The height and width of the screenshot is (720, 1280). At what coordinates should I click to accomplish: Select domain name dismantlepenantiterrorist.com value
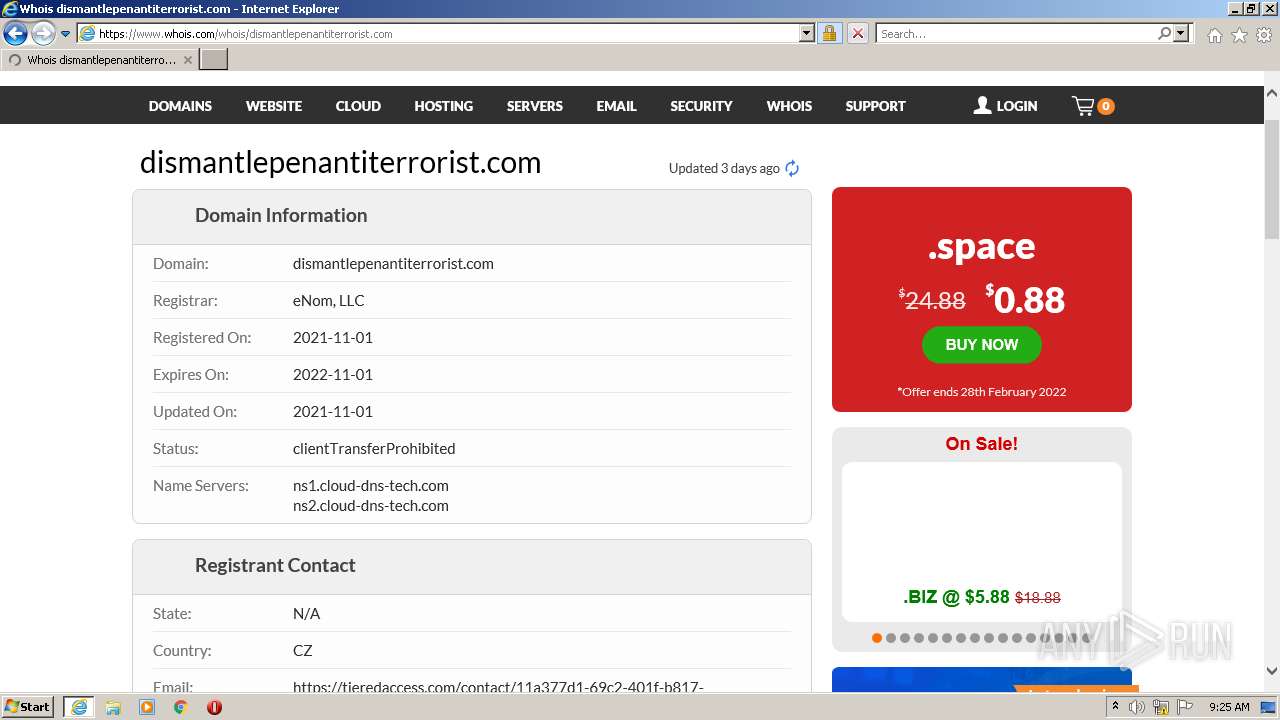tap(393, 264)
